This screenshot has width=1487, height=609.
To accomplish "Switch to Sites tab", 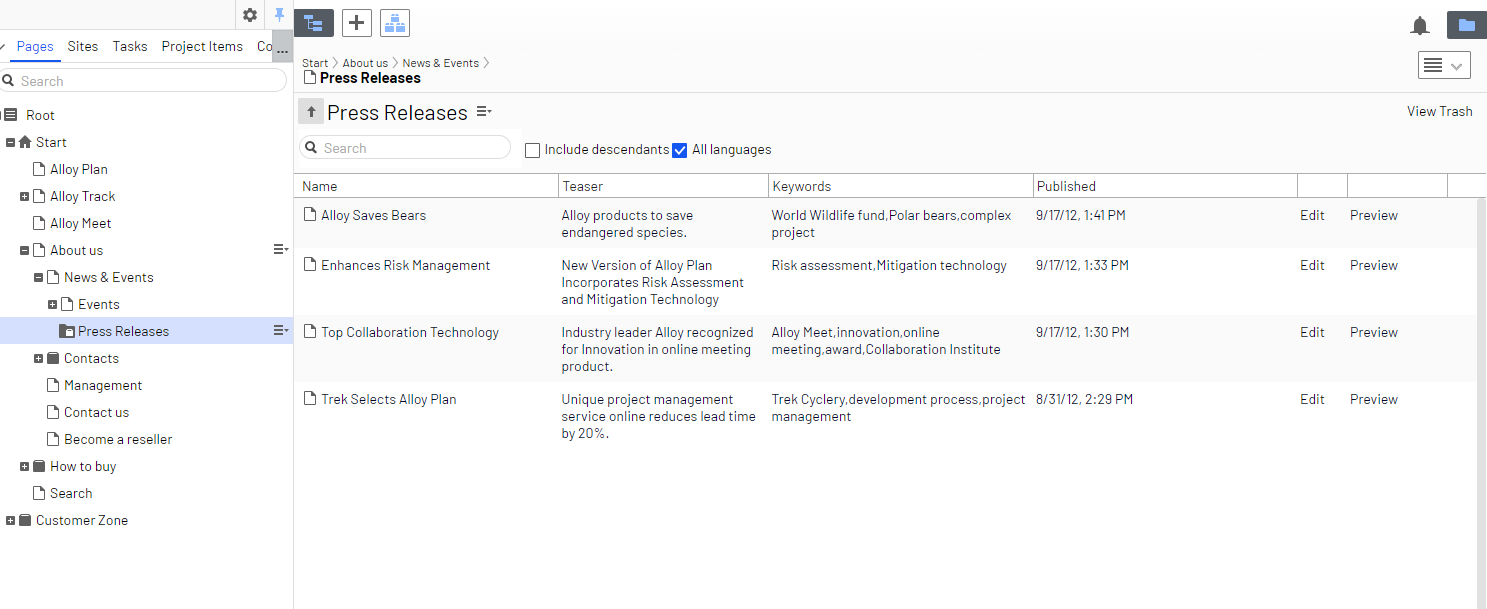I will click(x=83, y=46).
